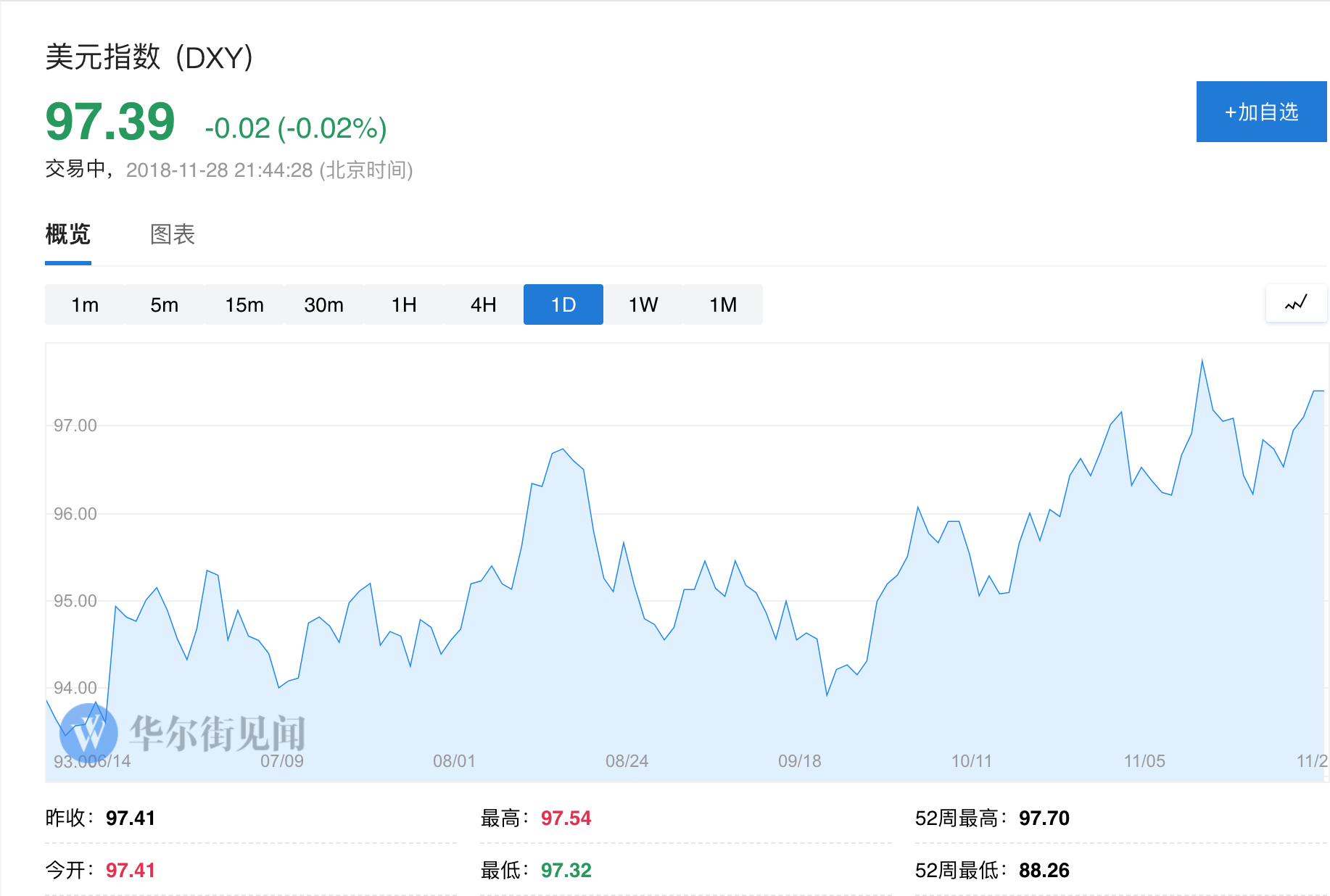The height and width of the screenshot is (896, 1330).
Task: Set the chart to 30m
Action: 324,304
